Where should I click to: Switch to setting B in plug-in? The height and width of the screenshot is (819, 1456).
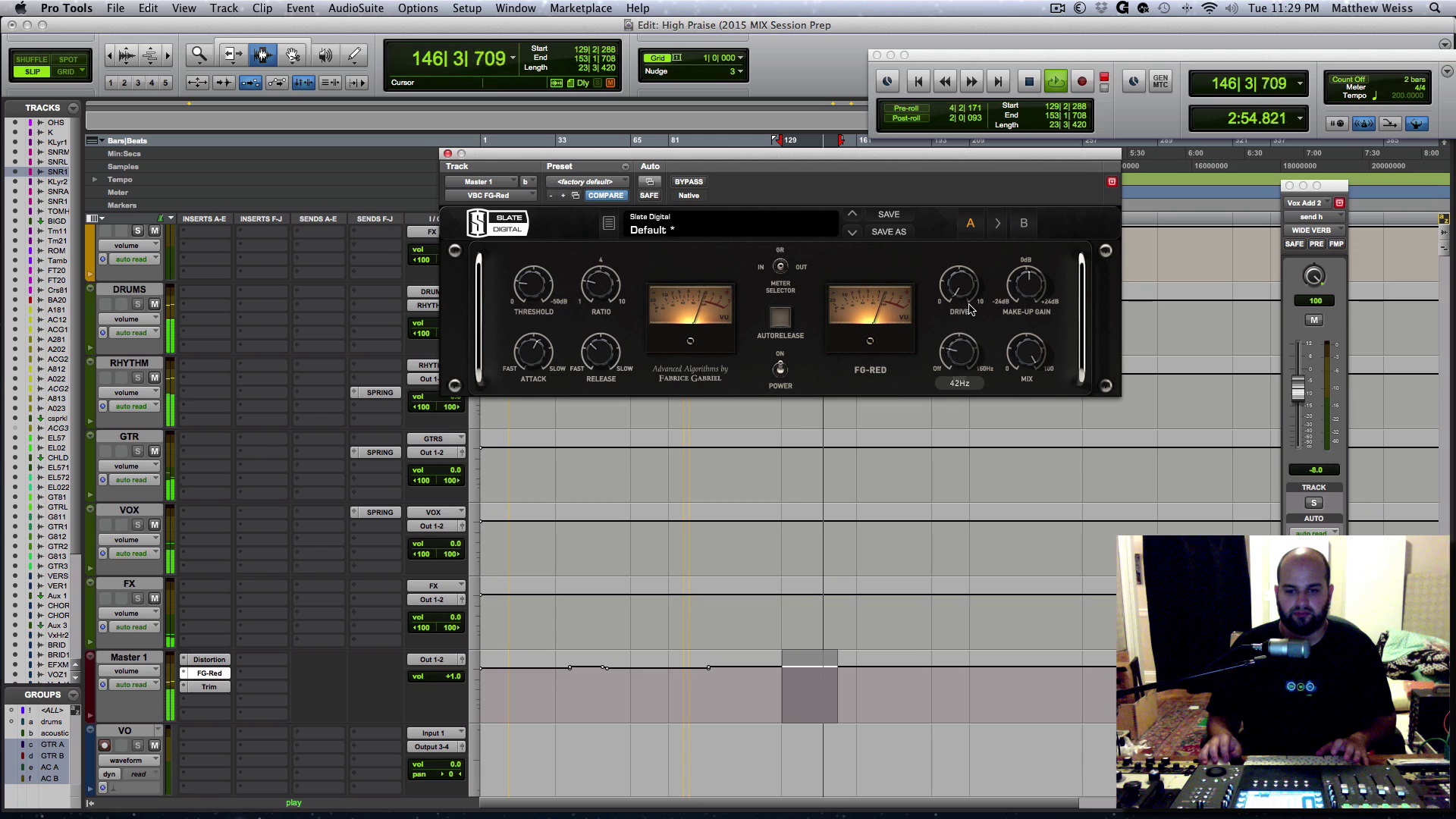(x=1024, y=223)
